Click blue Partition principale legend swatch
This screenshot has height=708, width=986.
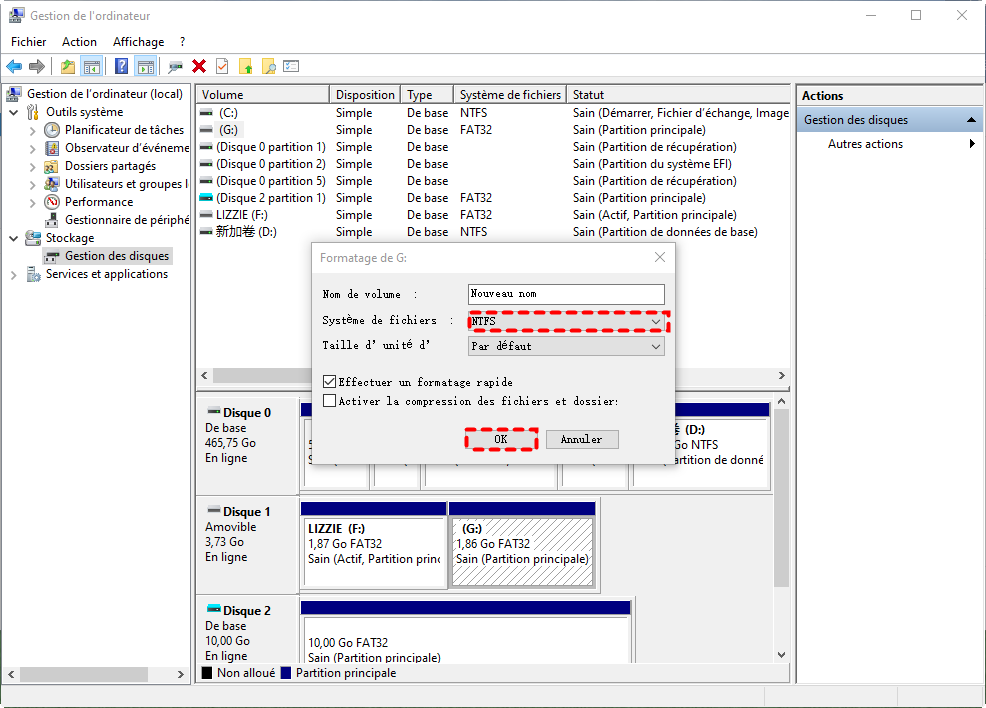pos(286,673)
